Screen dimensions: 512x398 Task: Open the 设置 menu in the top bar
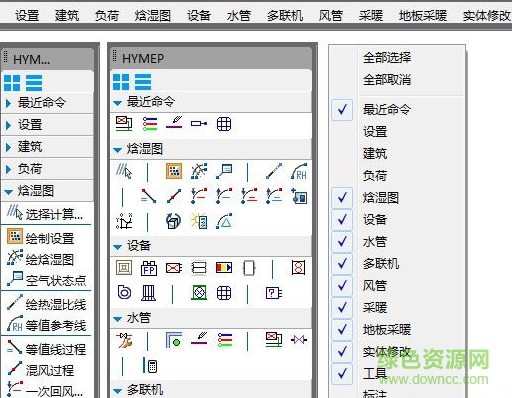(27, 15)
